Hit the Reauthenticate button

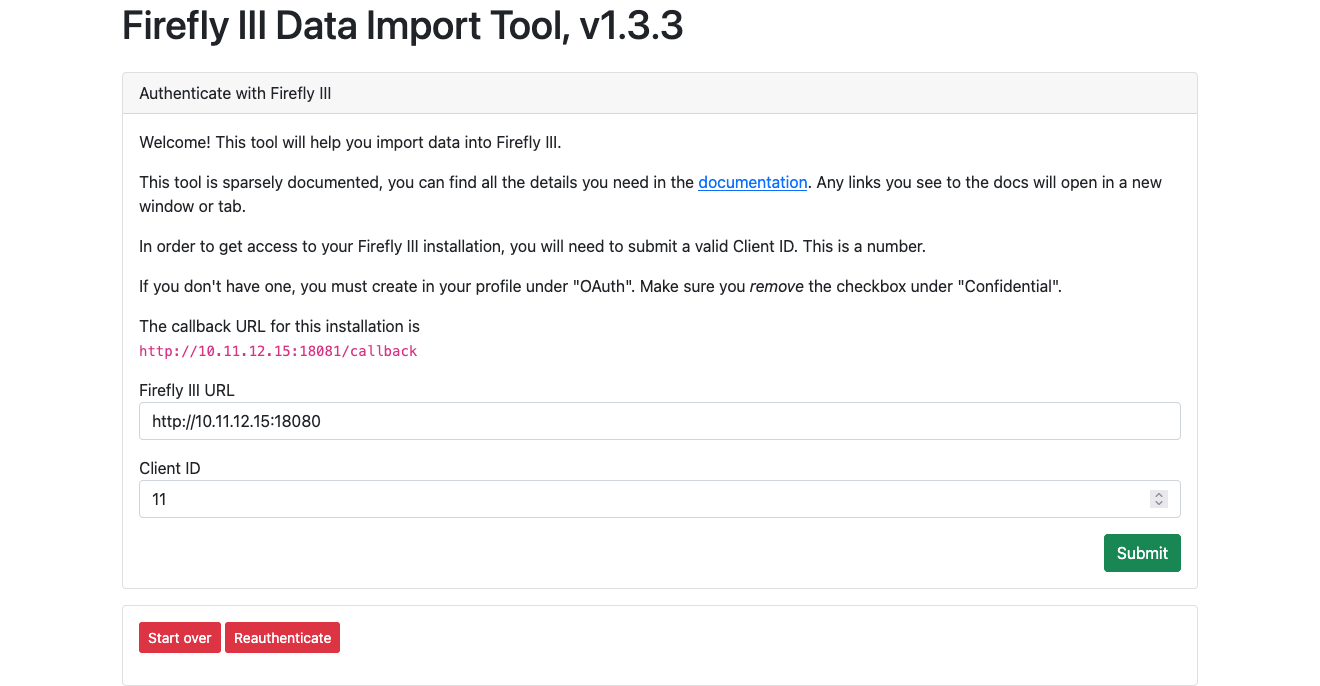(x=282, y=638)
